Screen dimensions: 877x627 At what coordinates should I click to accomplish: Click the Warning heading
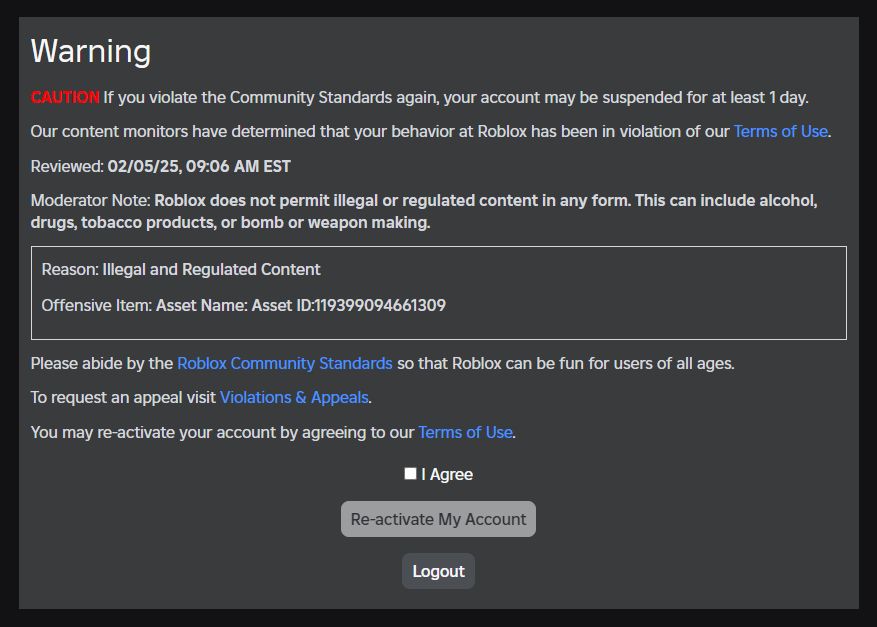91,51
